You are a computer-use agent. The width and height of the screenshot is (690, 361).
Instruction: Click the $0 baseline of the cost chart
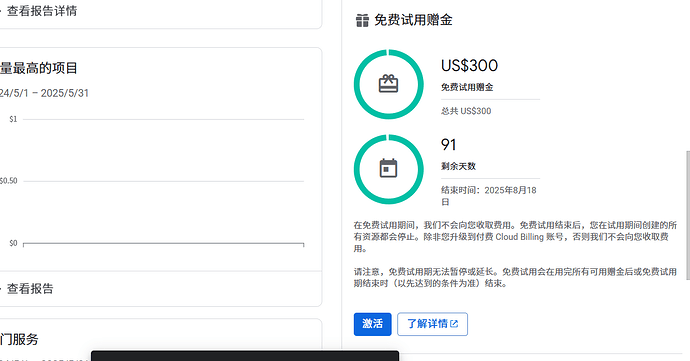coord(163,243)
